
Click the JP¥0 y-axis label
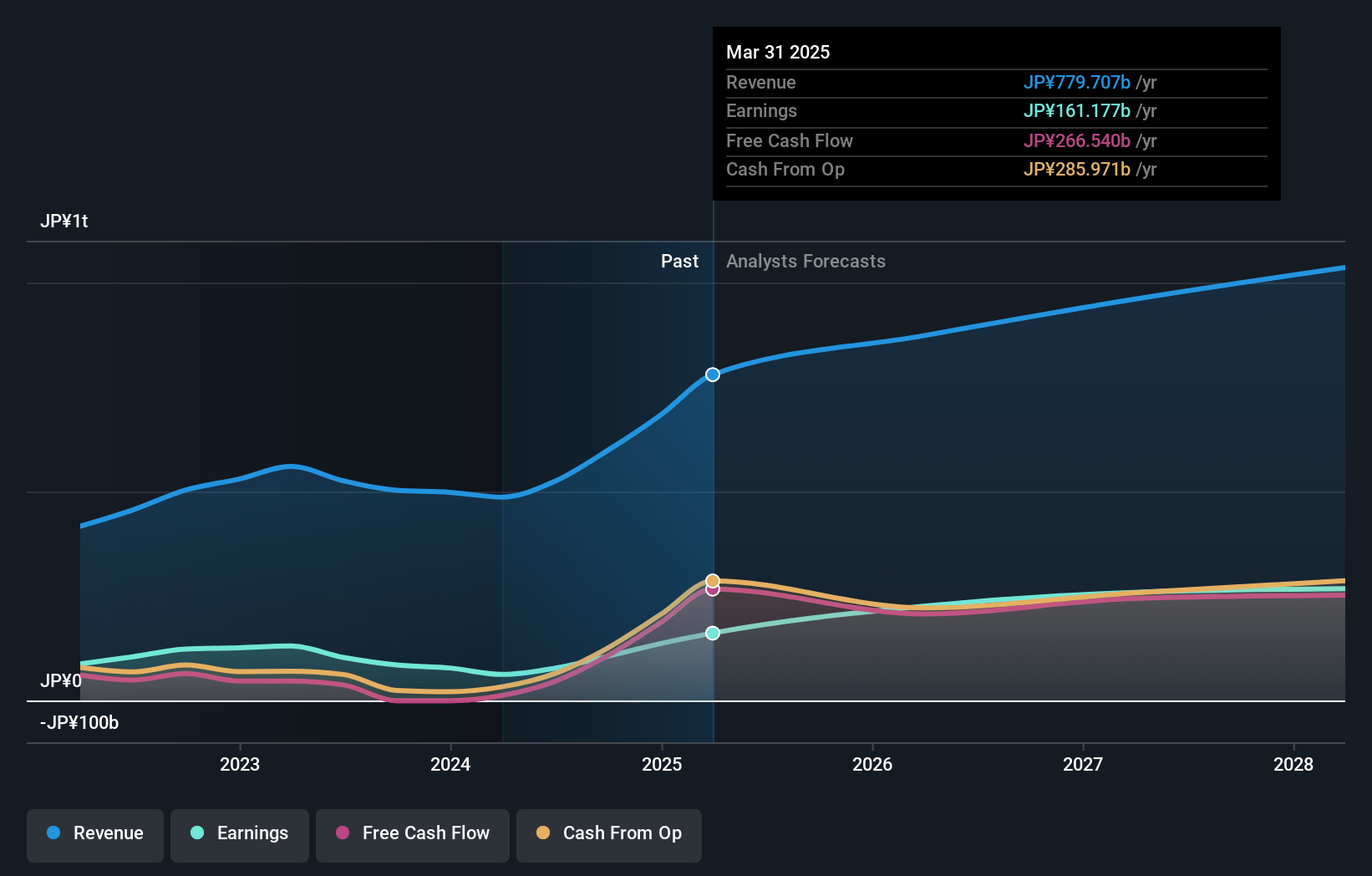click(x=61, y=681)
